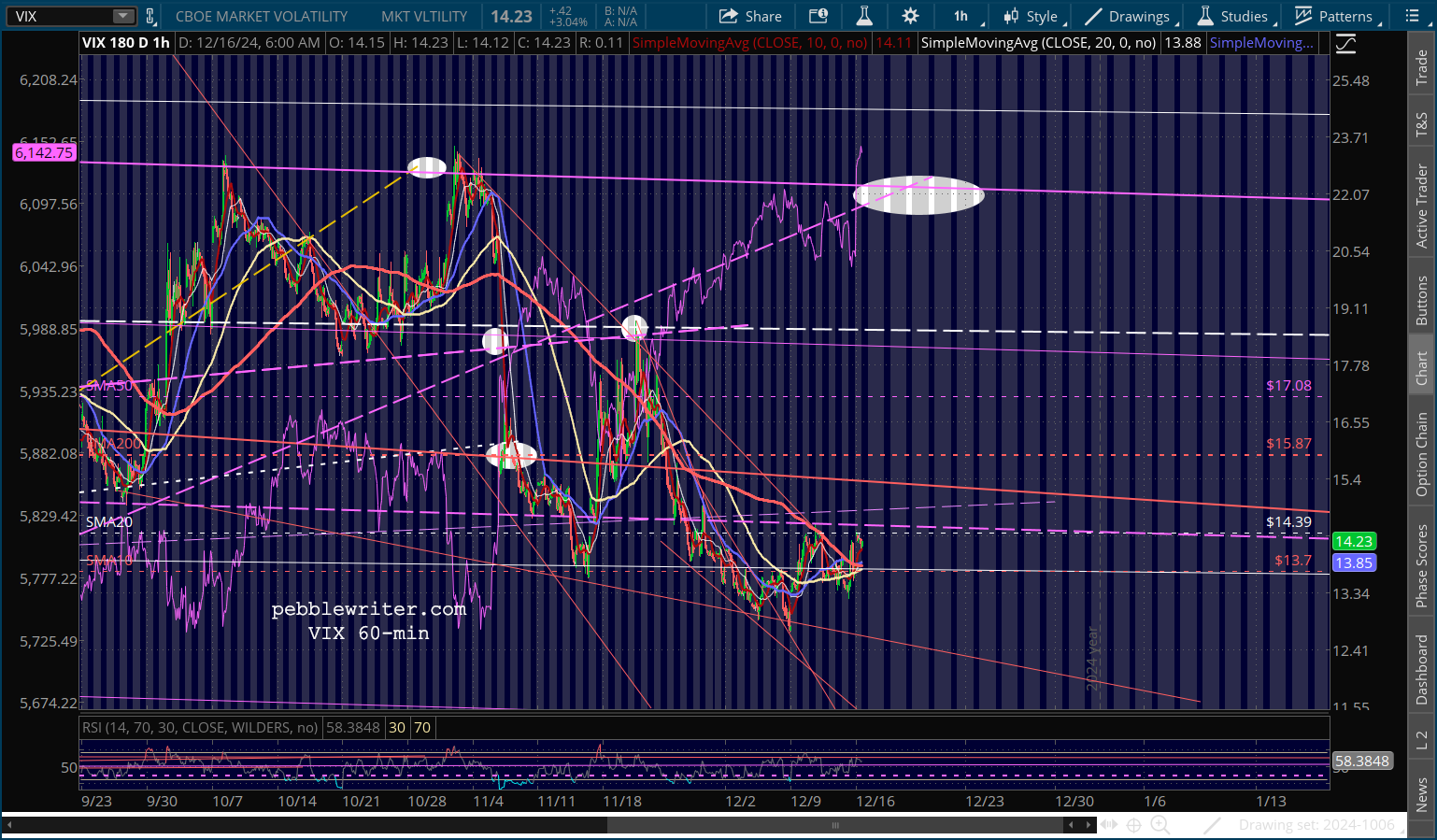
Task: Open chart settings gear icon
Action: [910, 16]
